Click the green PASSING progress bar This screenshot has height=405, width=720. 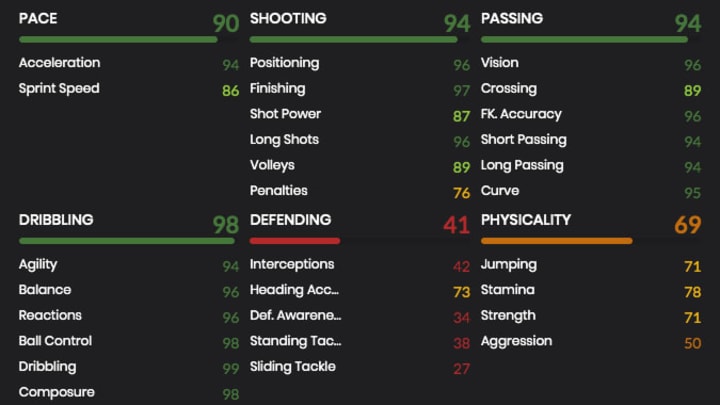tap(584, 40)
